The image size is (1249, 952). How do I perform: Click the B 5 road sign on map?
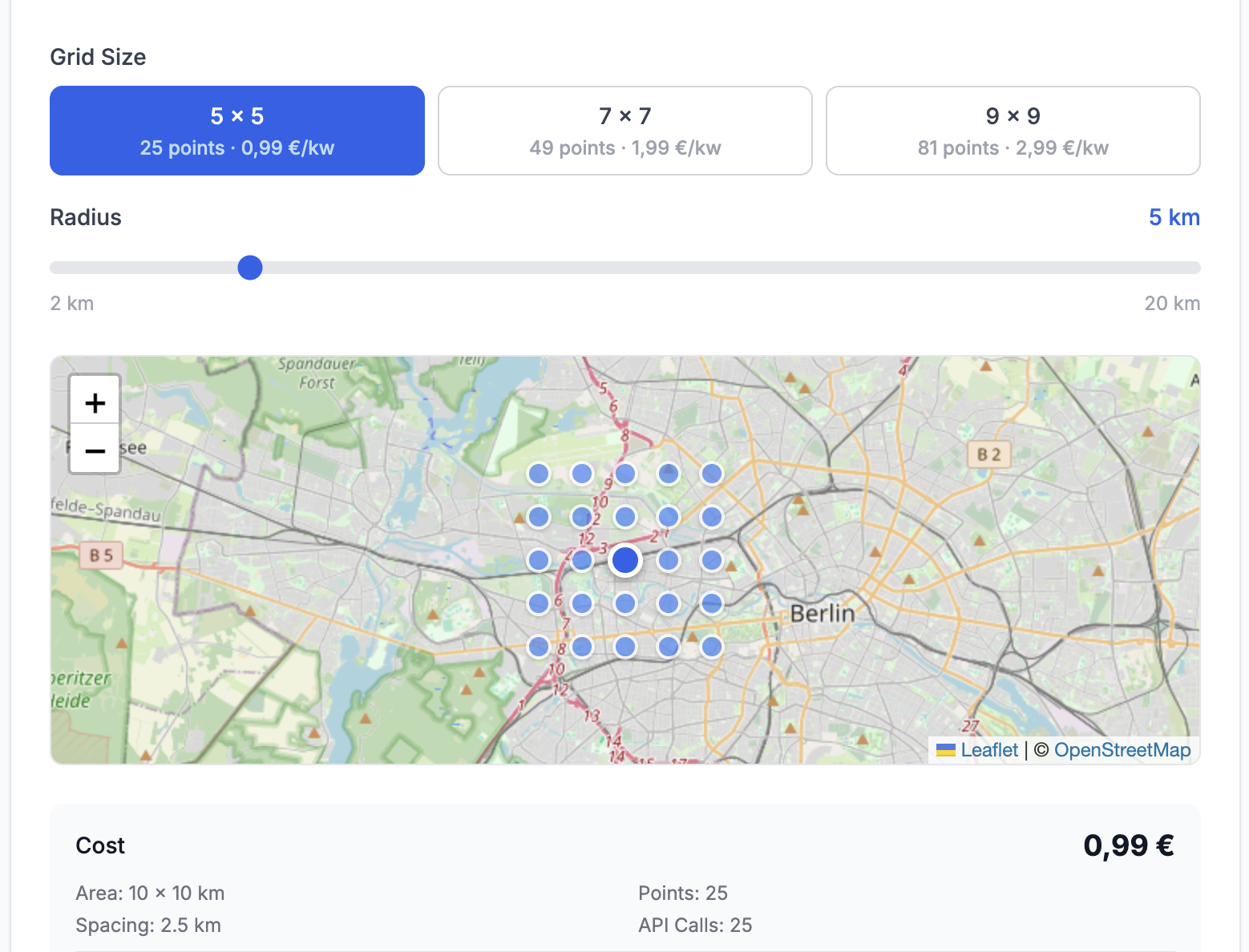(102, 555)
